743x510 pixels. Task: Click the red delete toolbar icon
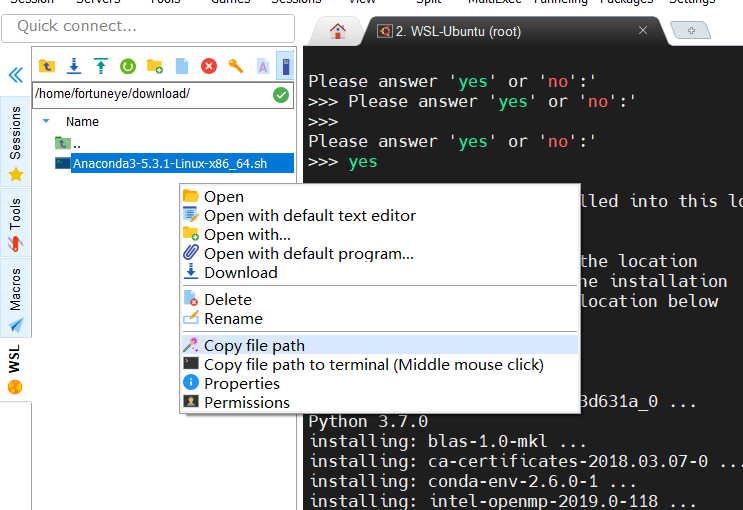(209, 66)
